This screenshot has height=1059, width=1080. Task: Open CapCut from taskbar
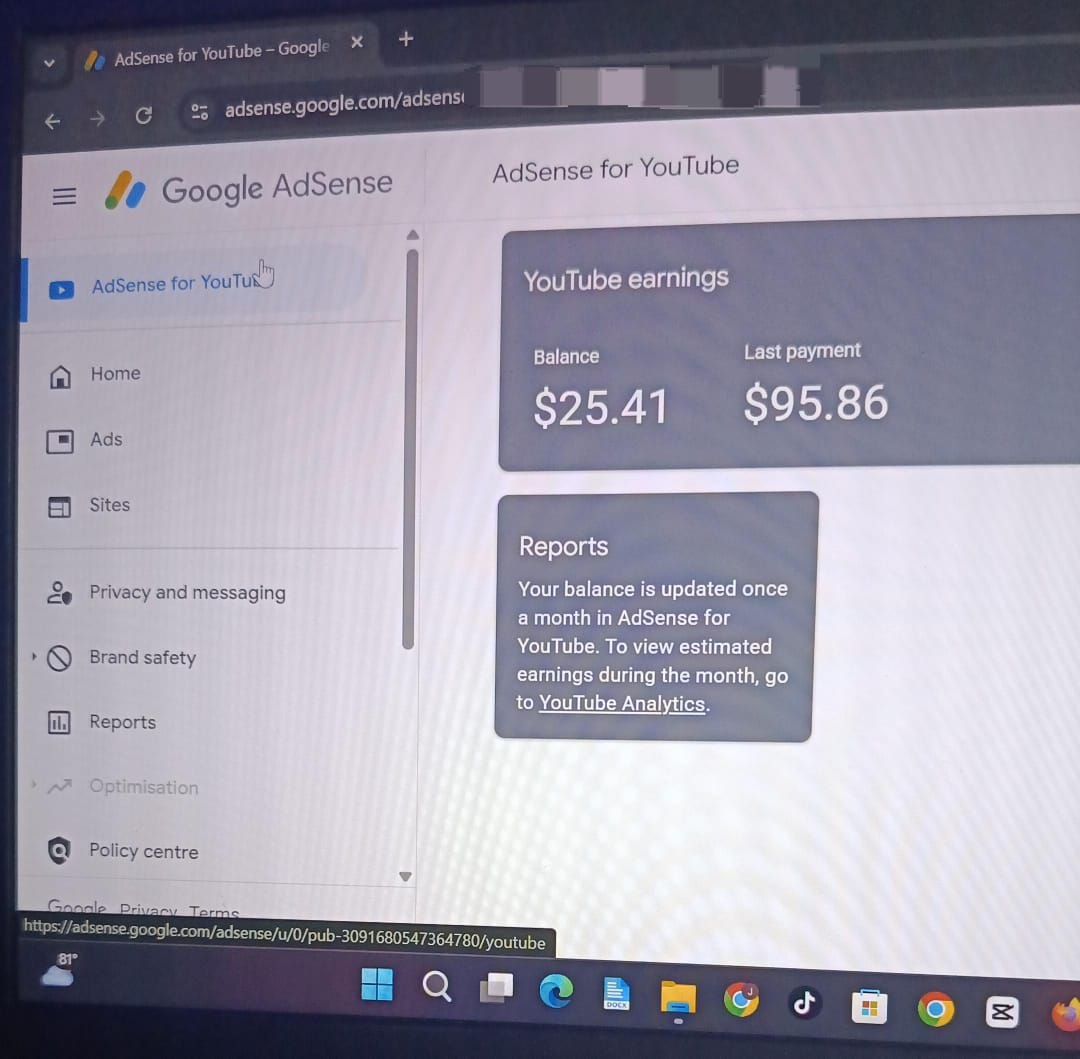point(1001,1012)
